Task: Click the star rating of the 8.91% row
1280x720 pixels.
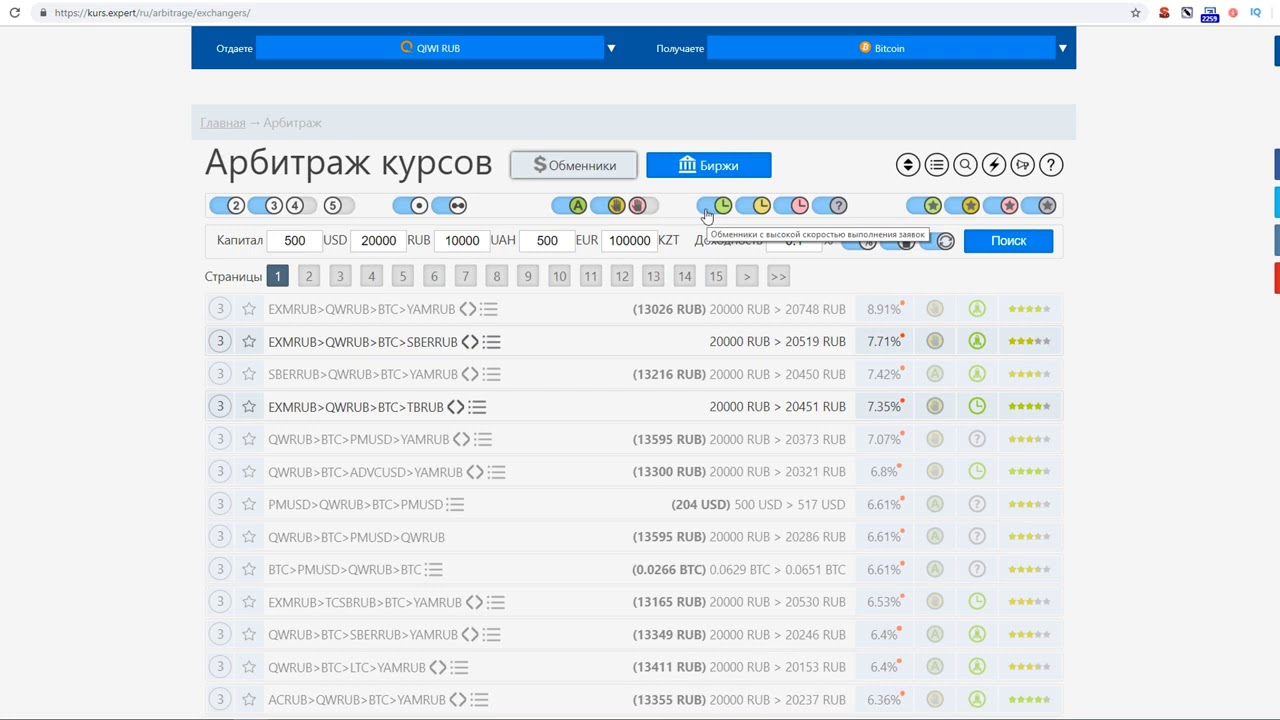Action: (1029, 309)
